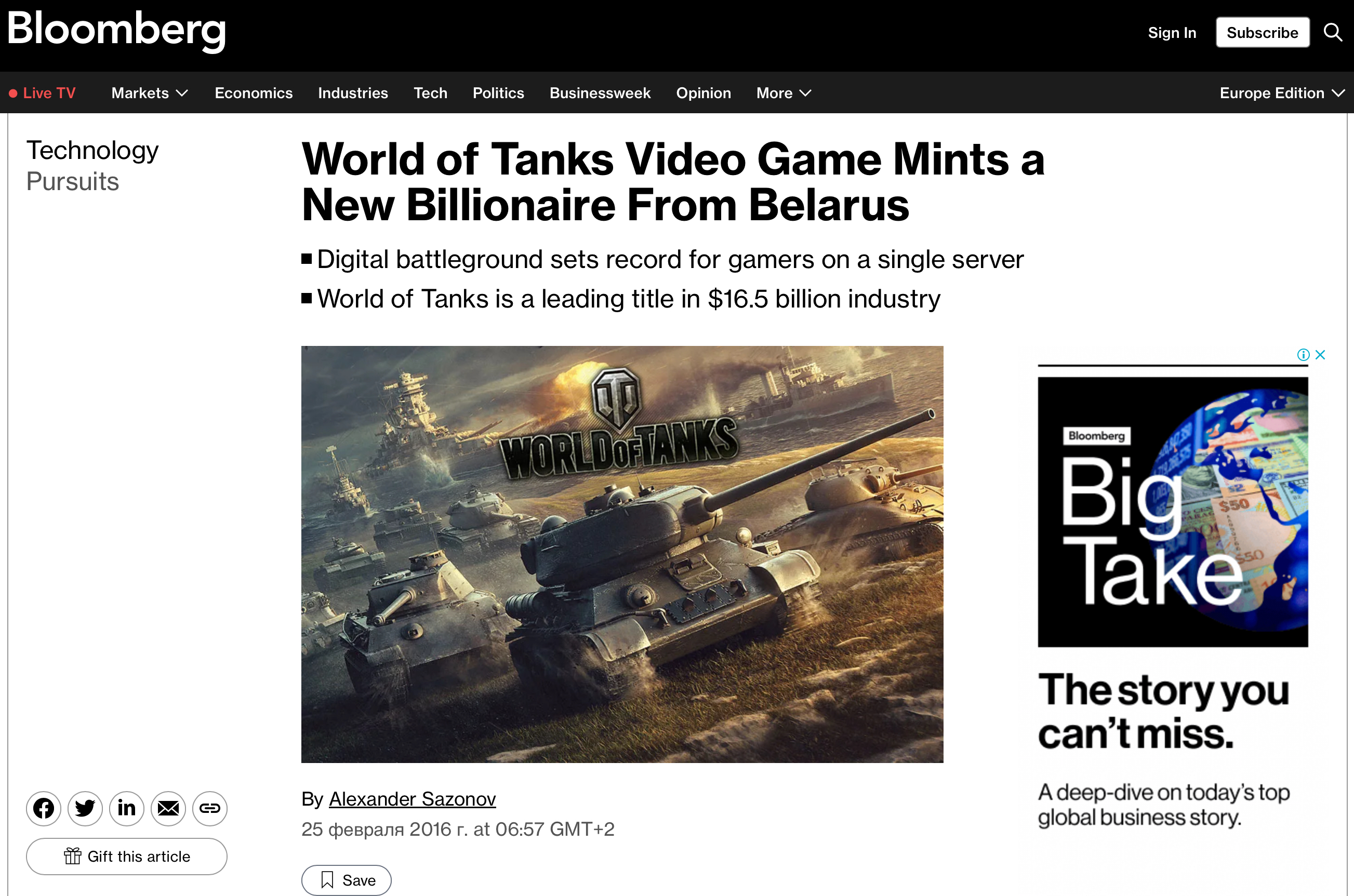Open the search magnifier icon
Screen dimensions: 1354x896
[1333, 33]
